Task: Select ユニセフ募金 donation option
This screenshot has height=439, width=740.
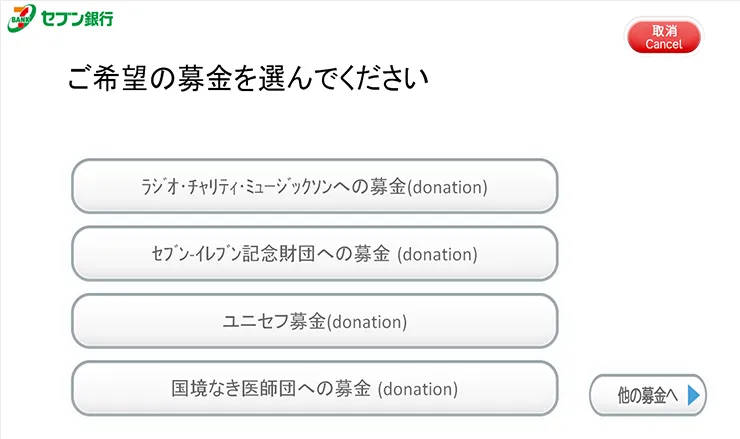Action: click(314, 321)
